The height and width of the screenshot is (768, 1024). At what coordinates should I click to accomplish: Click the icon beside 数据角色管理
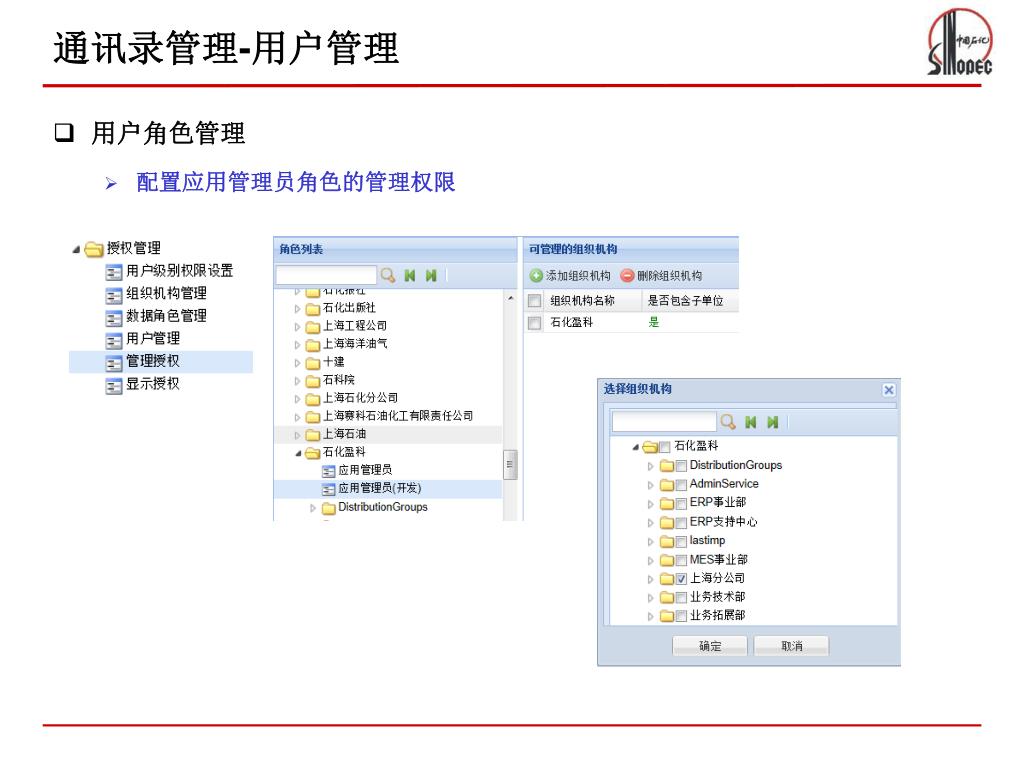(x=114, y=317)
